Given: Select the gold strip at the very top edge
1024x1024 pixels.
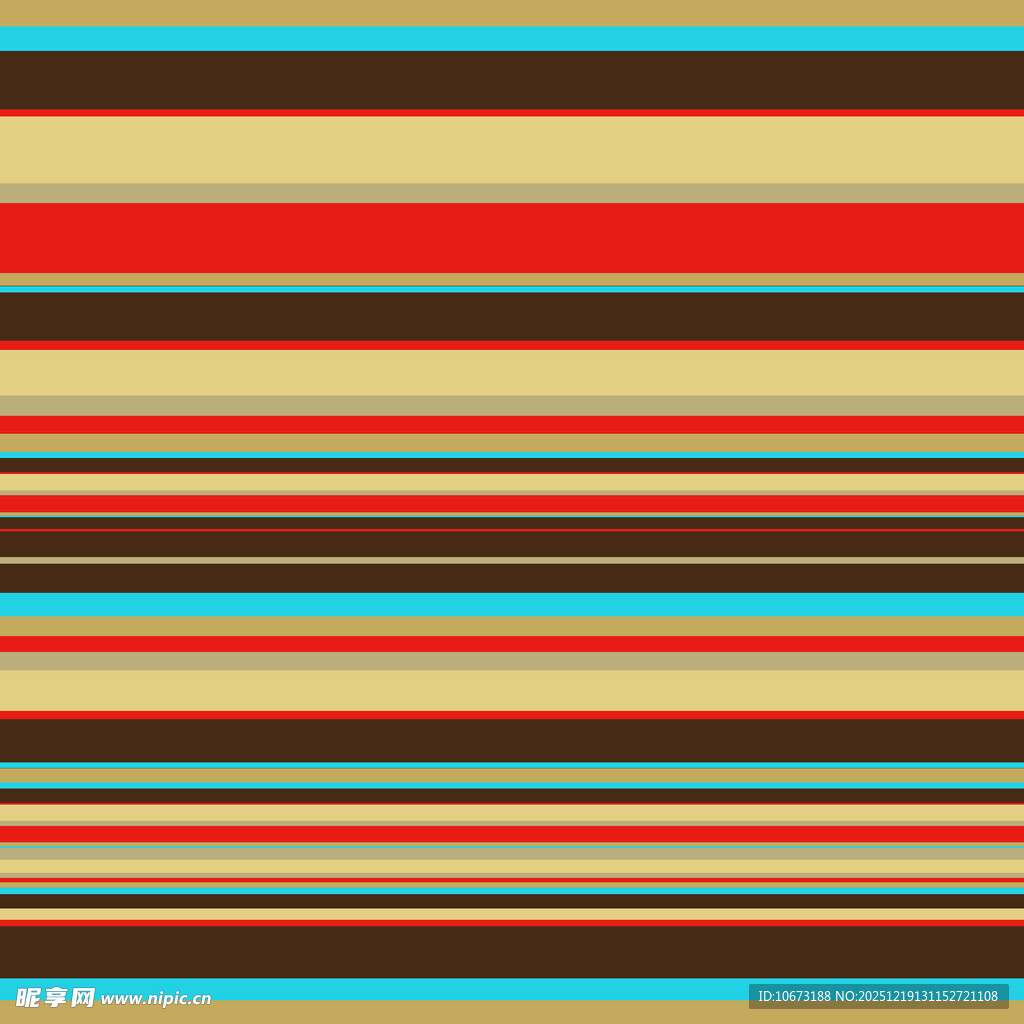Looking at the screenshot, I should pos(512,12).
